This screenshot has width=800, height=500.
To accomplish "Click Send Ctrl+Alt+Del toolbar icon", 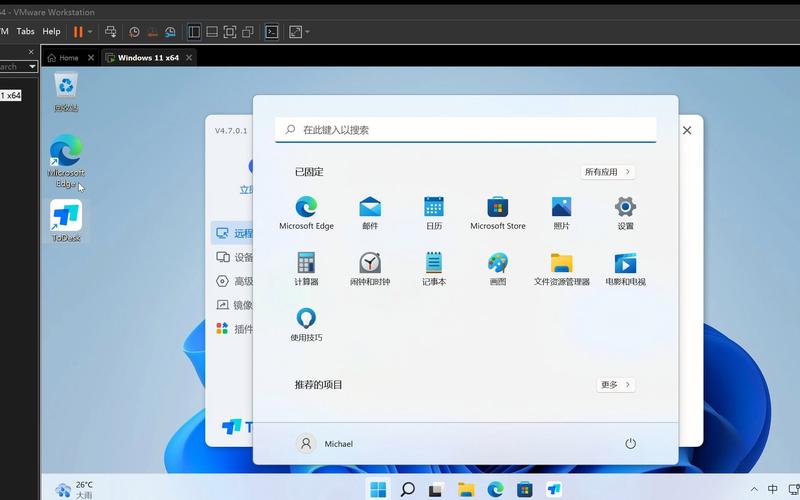I will (110, 32).
